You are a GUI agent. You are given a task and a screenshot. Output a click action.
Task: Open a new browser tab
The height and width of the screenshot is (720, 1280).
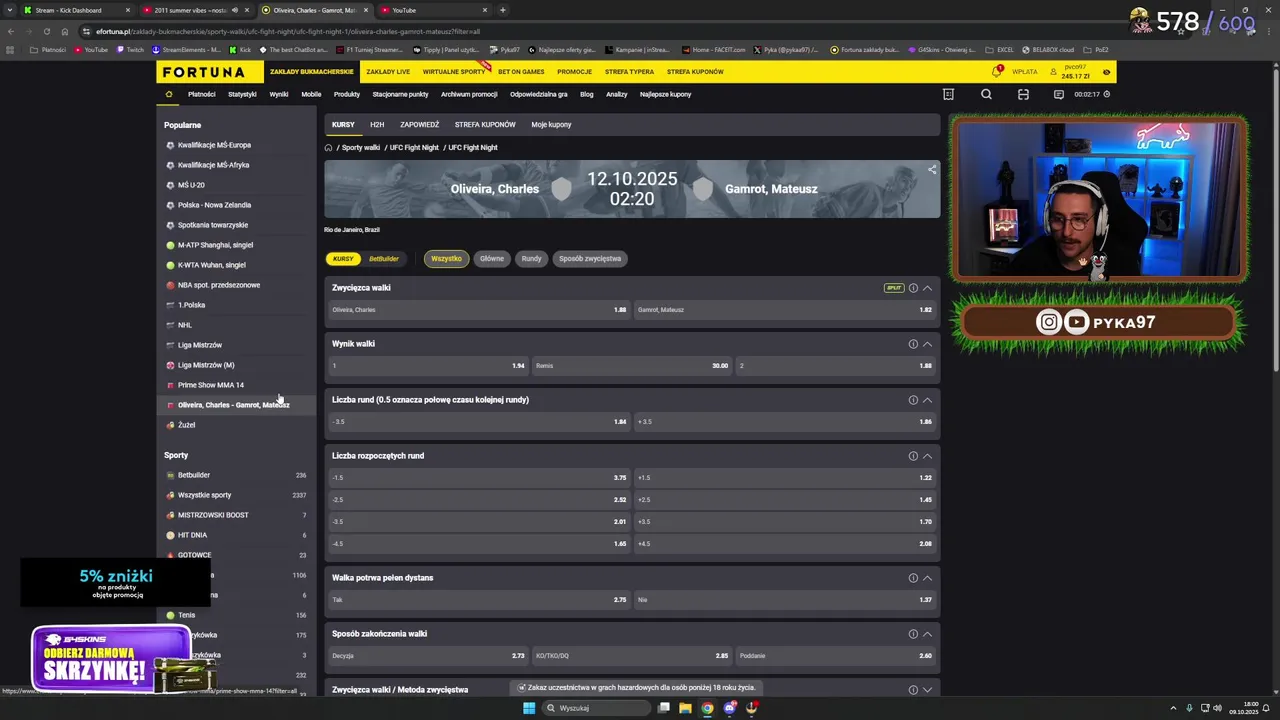(502, 10)
